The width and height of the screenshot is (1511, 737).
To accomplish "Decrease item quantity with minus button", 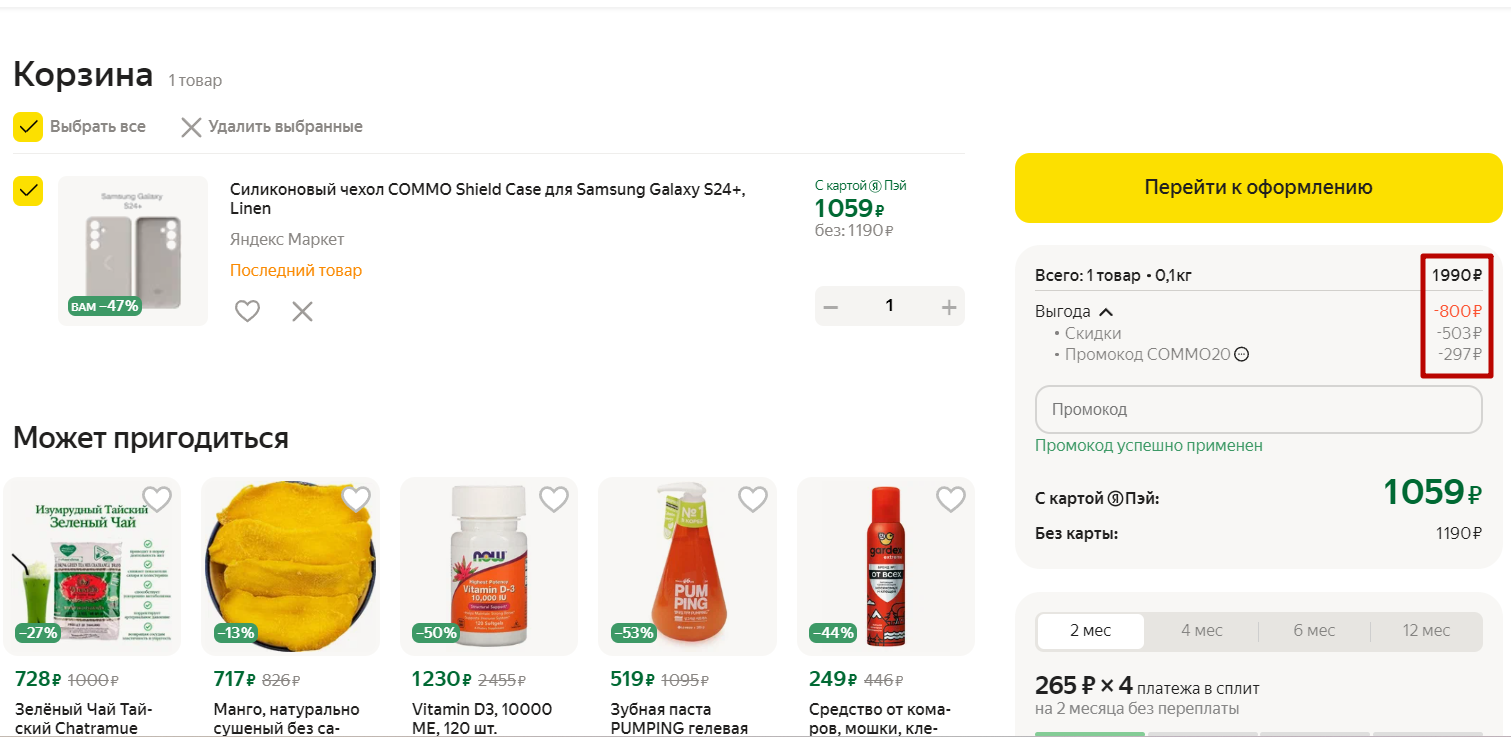I will point(830,307).
